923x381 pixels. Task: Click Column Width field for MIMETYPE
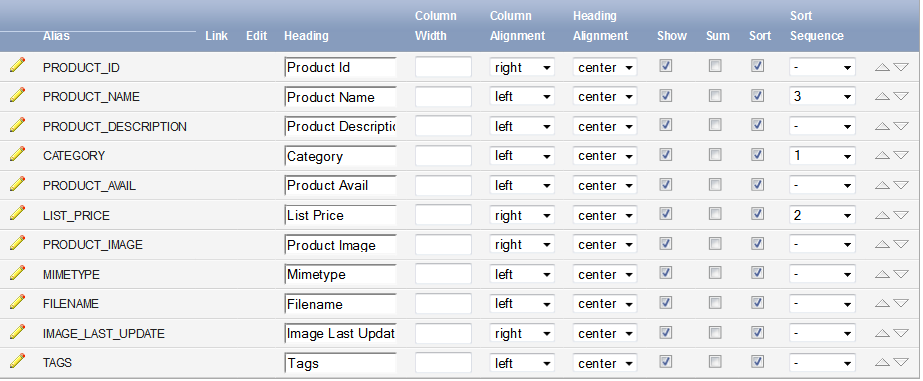443,274
